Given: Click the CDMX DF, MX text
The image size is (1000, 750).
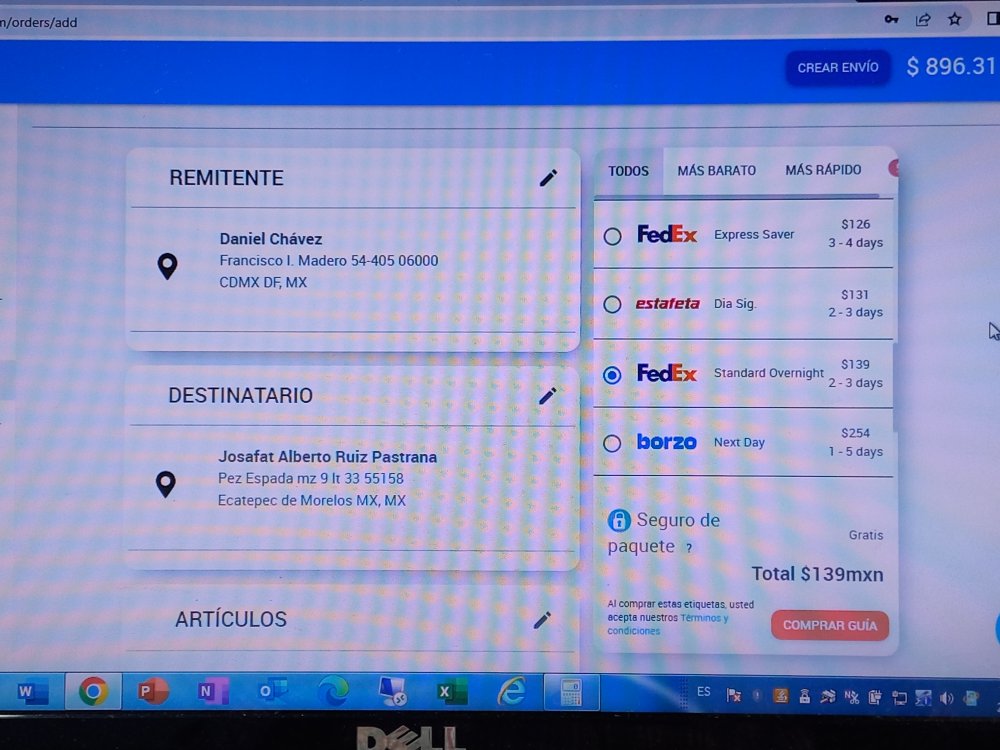Looking at the screenshot, I should tap(263, 282).
